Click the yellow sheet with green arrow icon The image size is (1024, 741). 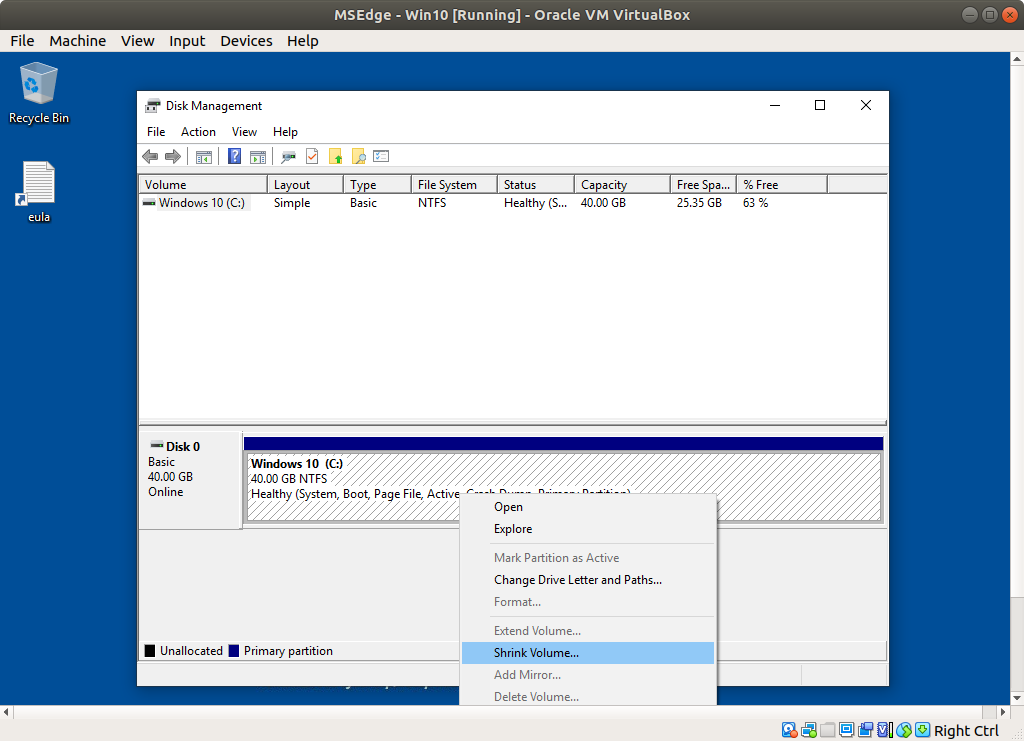click(336, 157)
